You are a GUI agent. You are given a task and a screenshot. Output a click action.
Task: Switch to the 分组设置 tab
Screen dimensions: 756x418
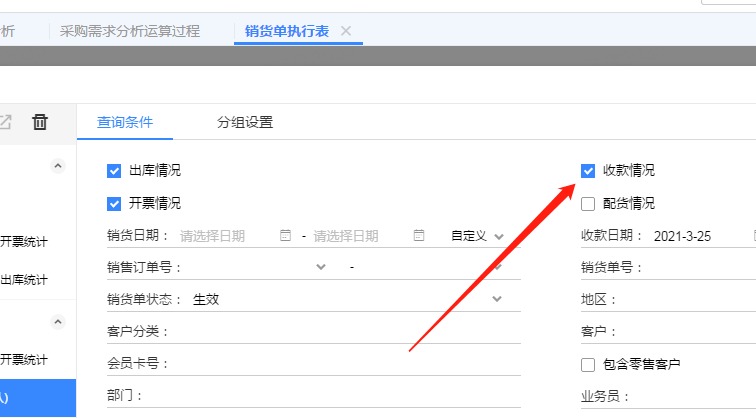[245, 122]
